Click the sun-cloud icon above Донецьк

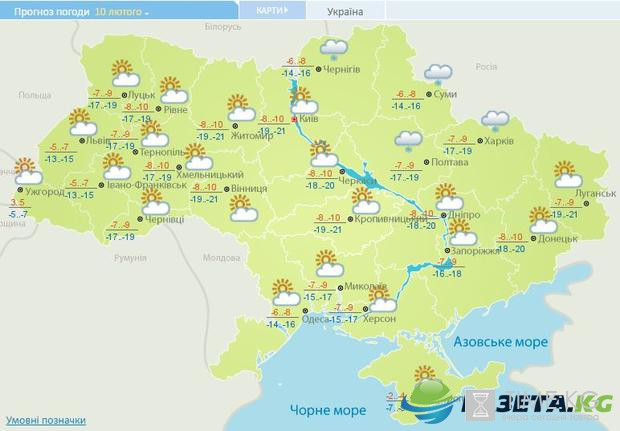point(543,220)
